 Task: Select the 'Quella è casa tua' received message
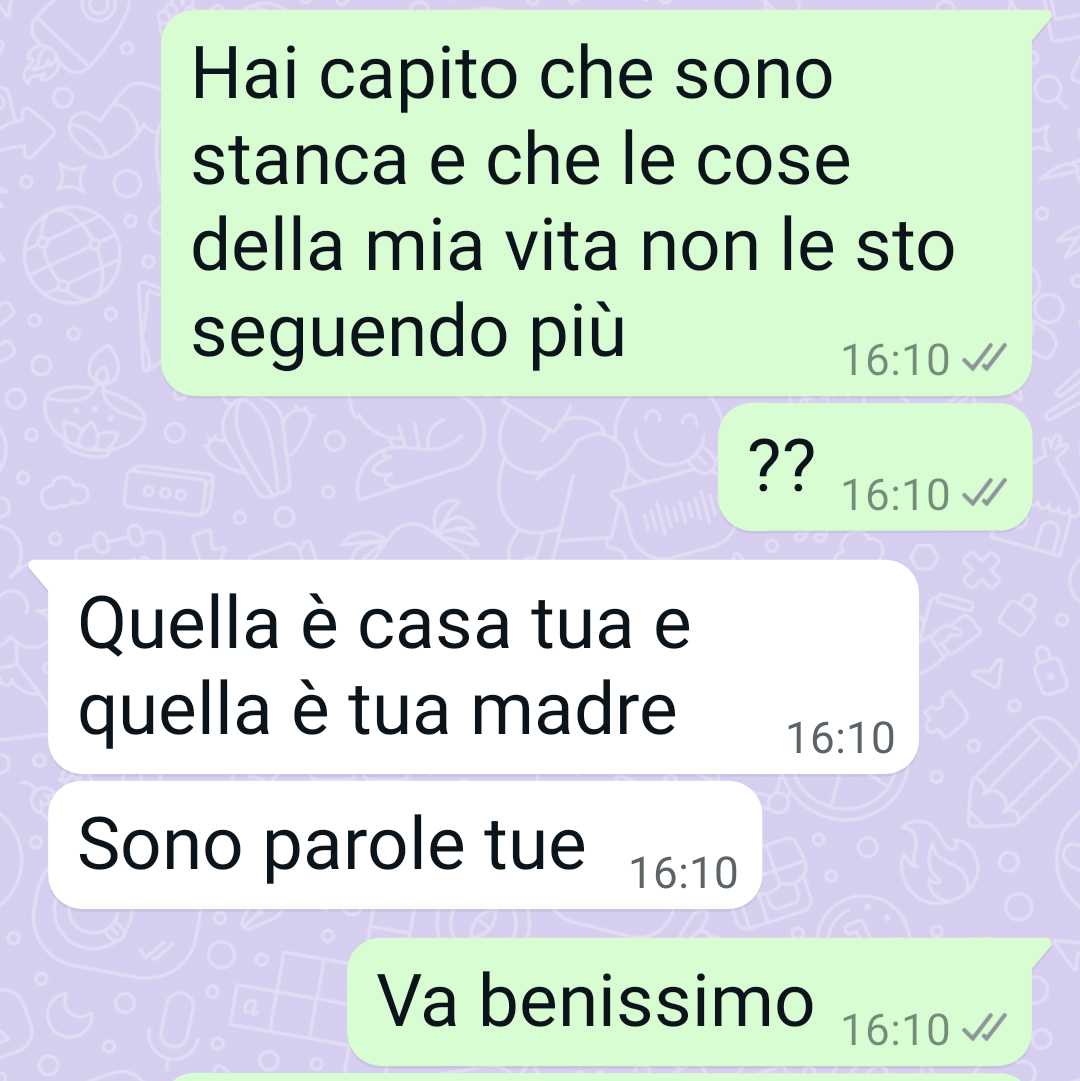(483, 667)
